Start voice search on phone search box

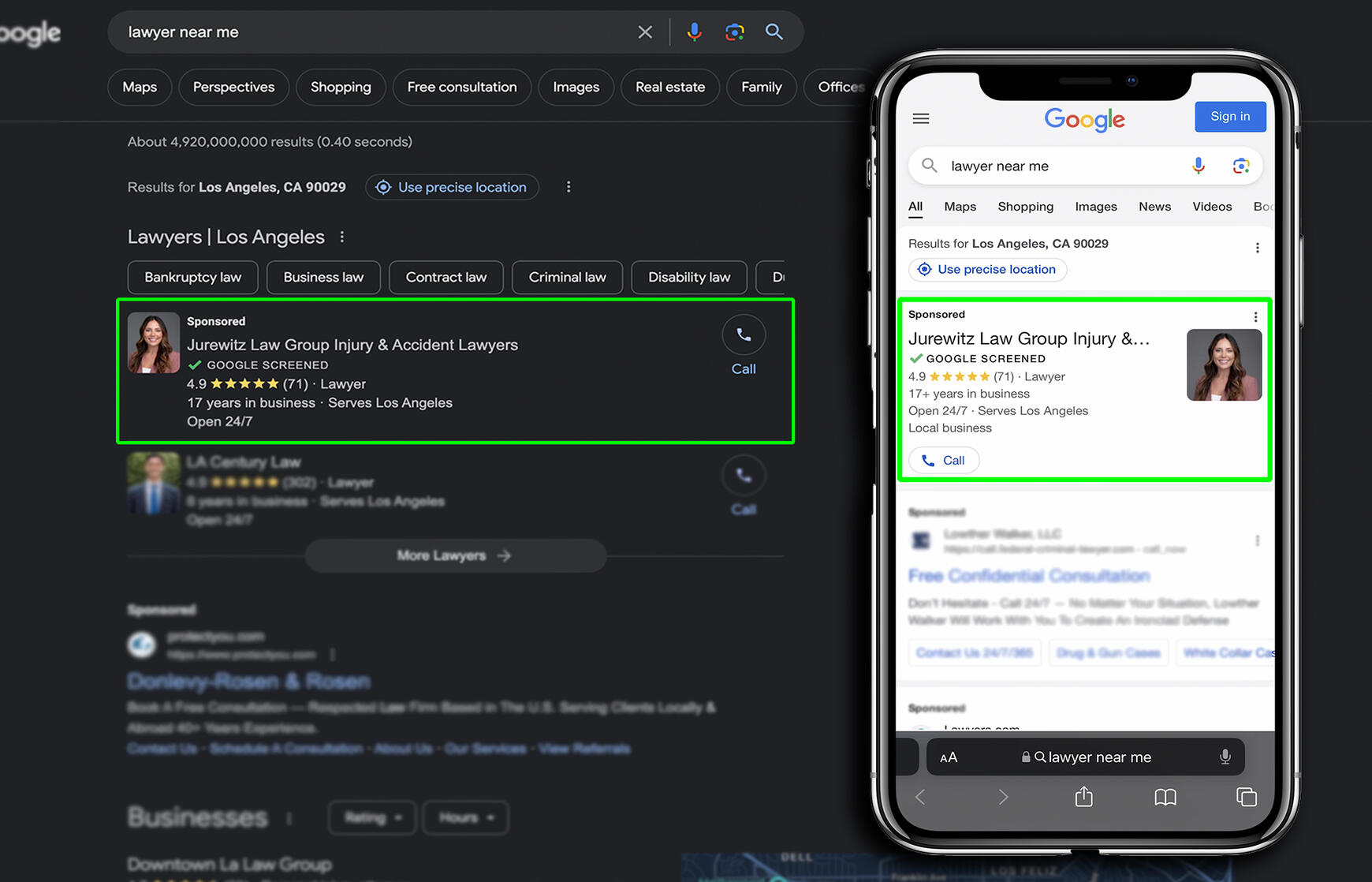coord(1199,166)
